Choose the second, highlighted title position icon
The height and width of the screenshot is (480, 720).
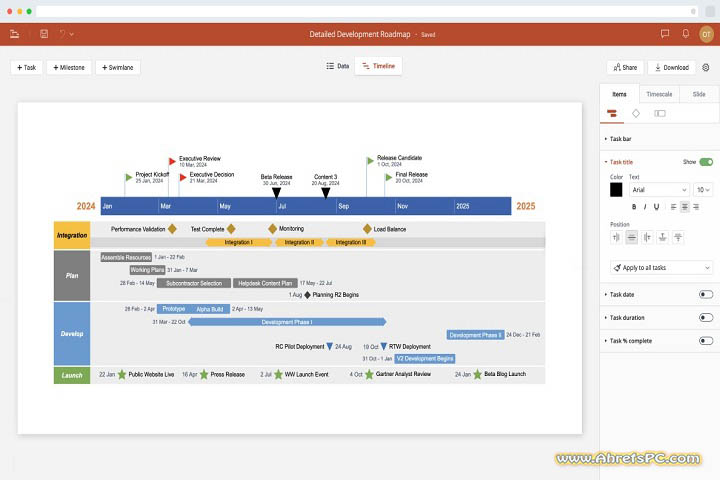point(631,237)
